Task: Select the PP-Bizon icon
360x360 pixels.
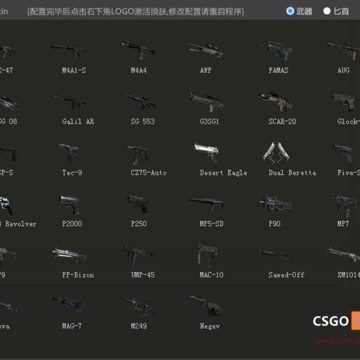Action: [x=69, y=255]
